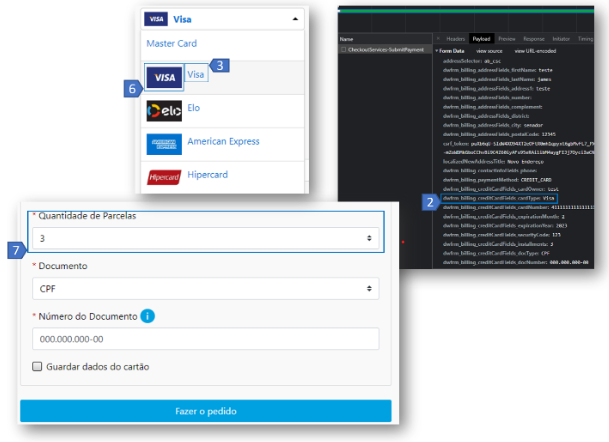The width and height of the screenshot is (609, 442).
Task: Choose American Express from the card list
Action: click(x=223, y=141)
